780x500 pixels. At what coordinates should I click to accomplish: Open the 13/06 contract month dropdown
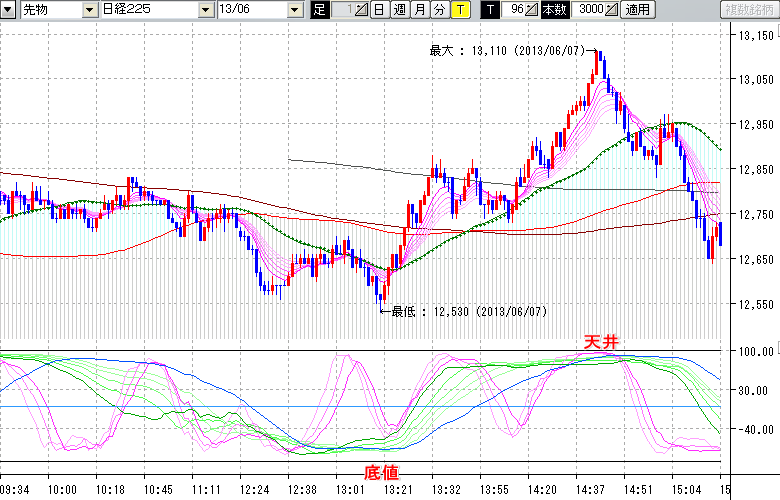[294, 10]
